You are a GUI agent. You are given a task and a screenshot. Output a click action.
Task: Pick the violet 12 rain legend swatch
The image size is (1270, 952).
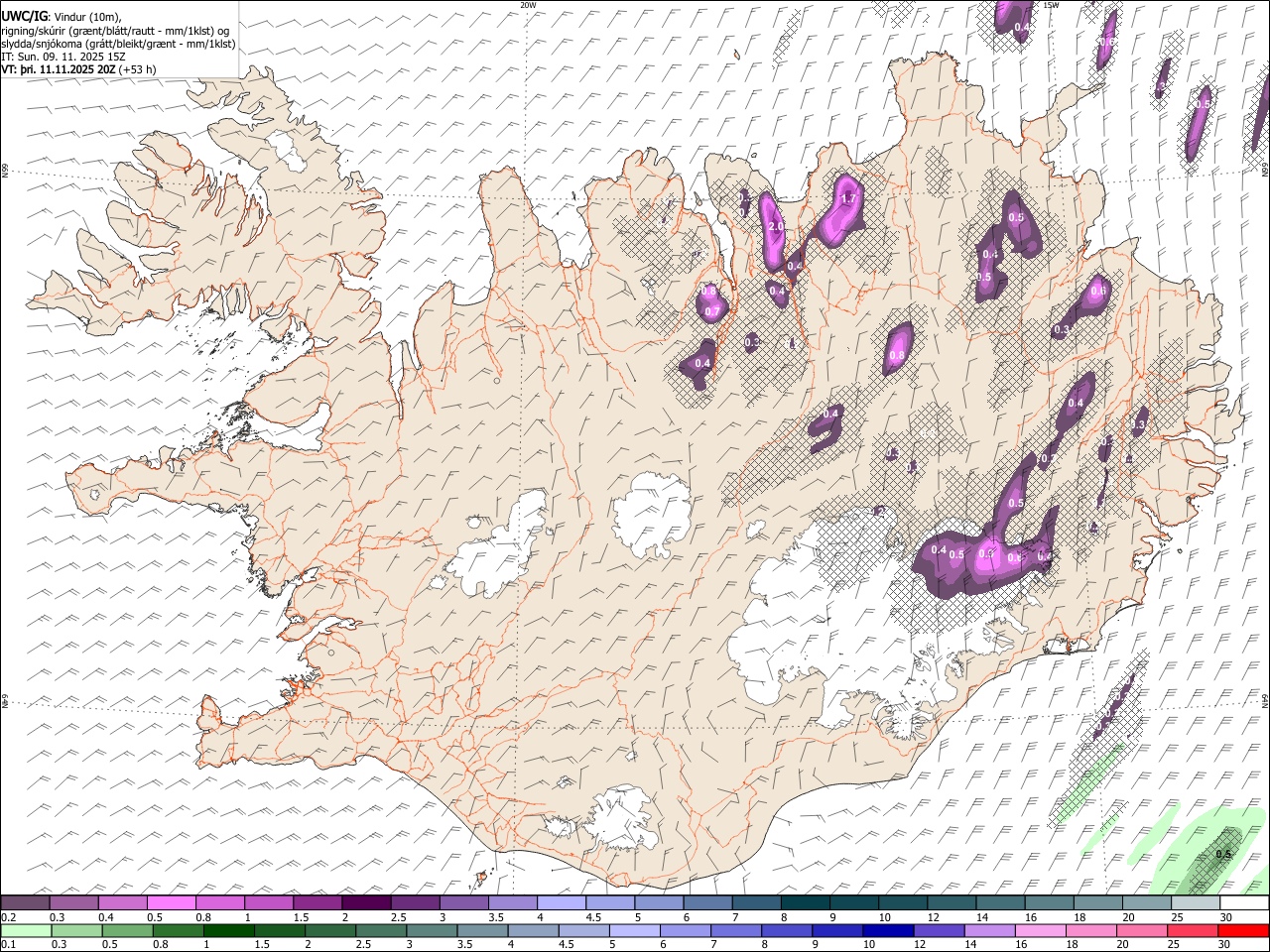point(939,931)
